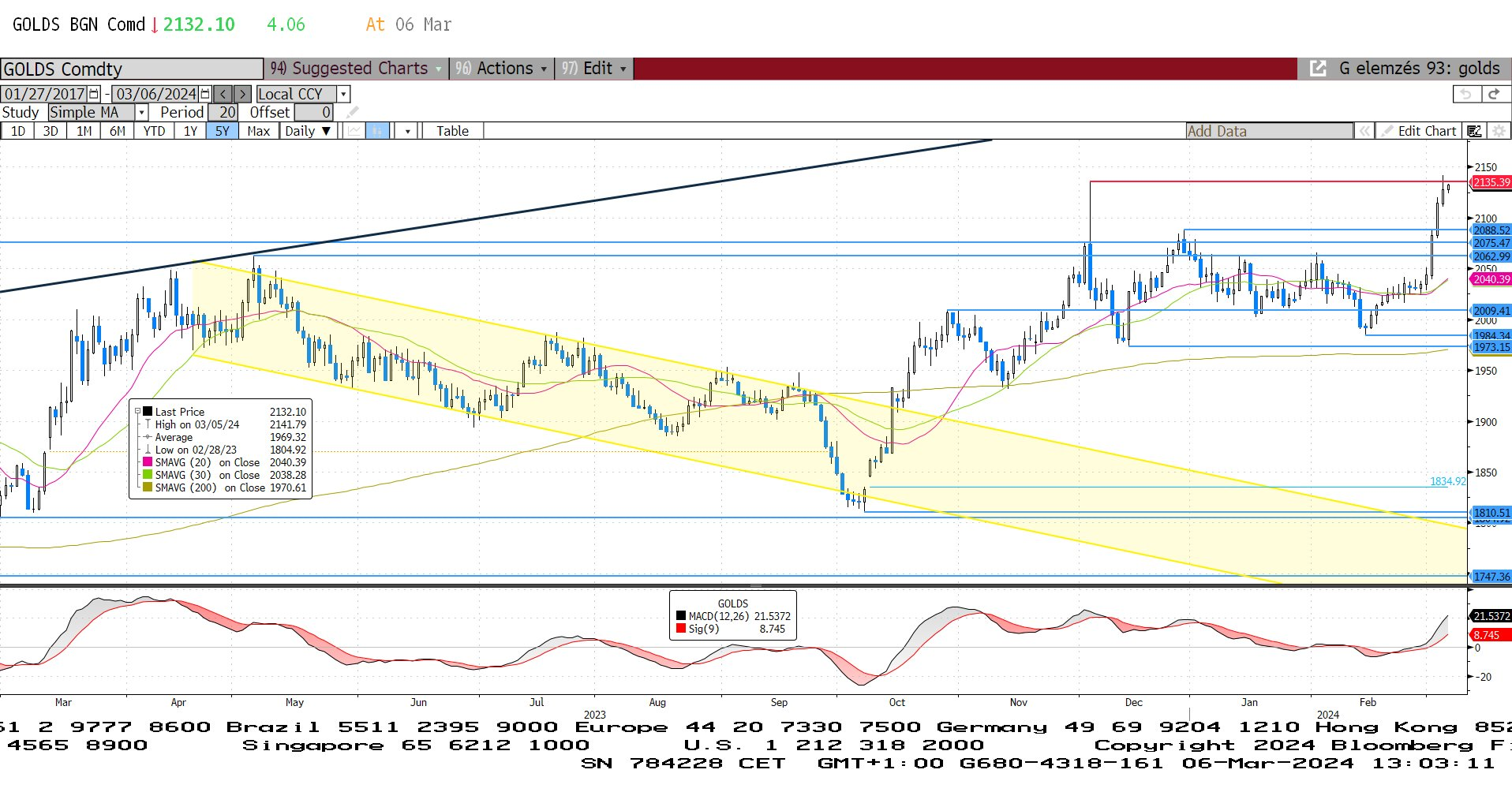Screen dimensions: 1512x807
Task: Step the date range backward
Action: 223,94
